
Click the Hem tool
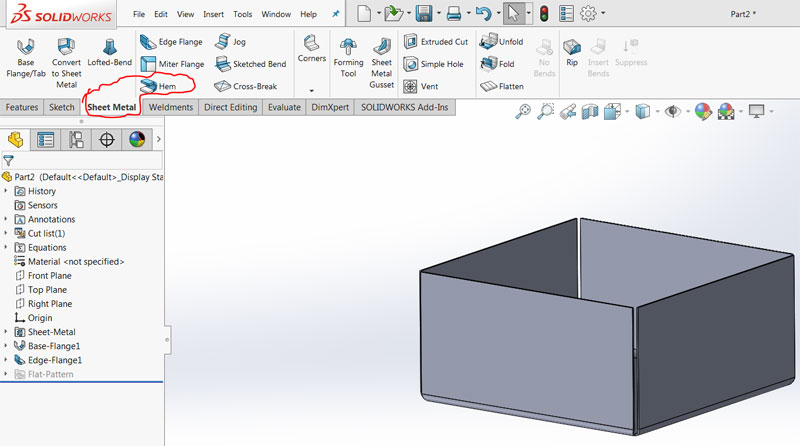[x=158, y=86]
